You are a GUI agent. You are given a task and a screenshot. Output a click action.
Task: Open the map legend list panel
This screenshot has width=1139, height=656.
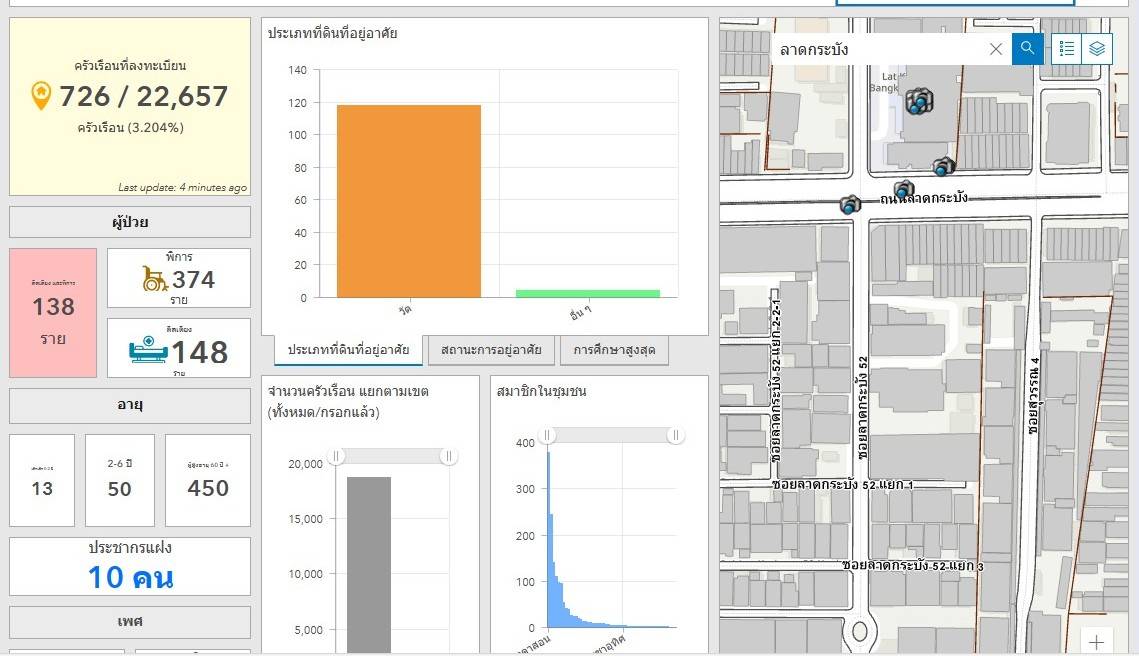(1067, 49)
